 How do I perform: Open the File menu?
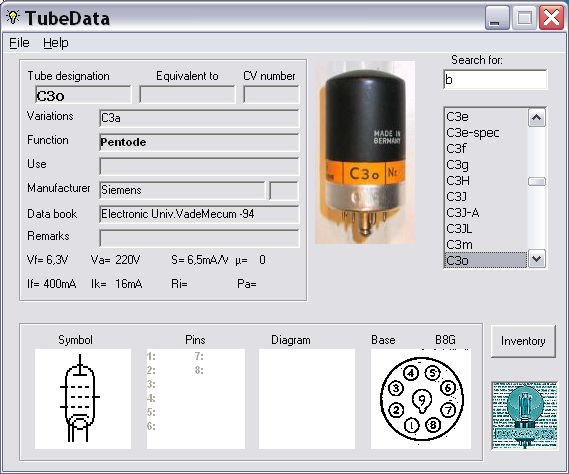pyautogui.click(x=19, y=43)
